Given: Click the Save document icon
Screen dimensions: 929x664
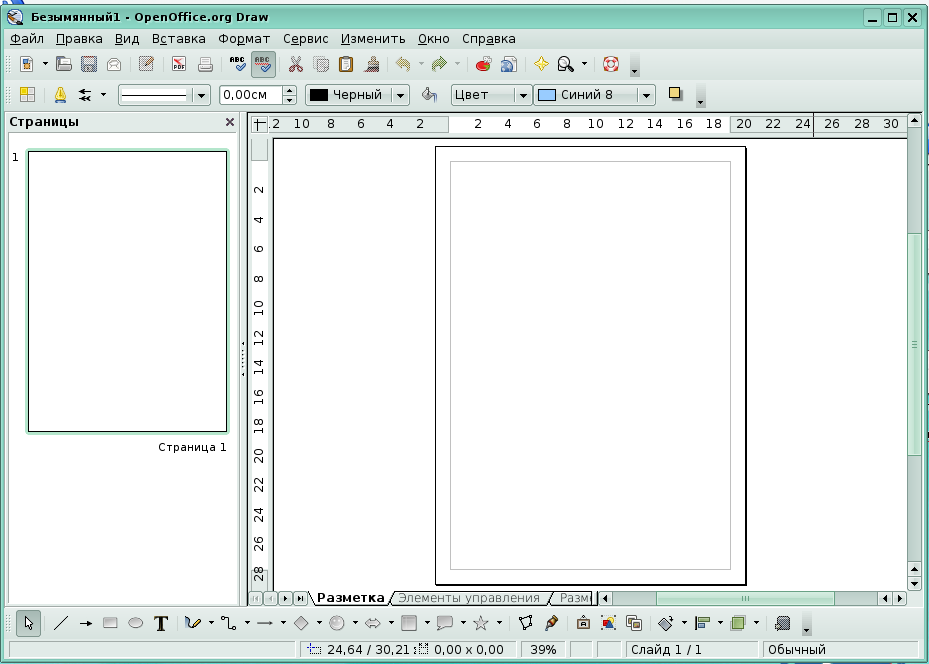Looking at the screenshot, I should click(88, 65).
